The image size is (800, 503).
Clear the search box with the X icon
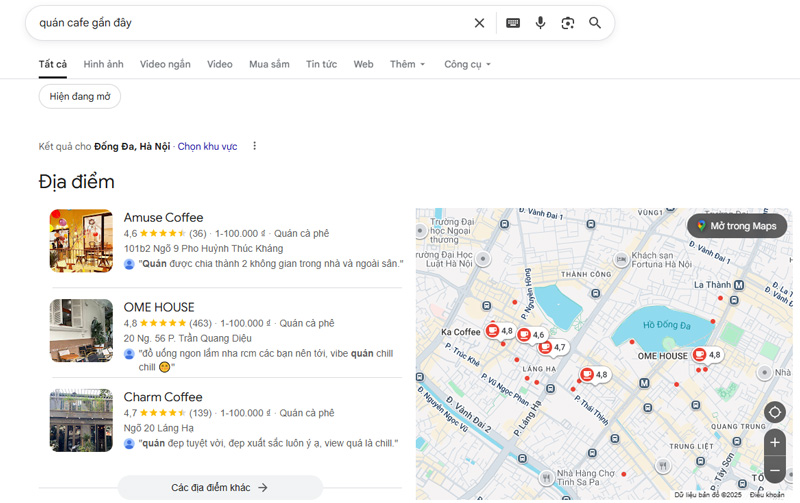pyautogui.click(x=479, y=23)
